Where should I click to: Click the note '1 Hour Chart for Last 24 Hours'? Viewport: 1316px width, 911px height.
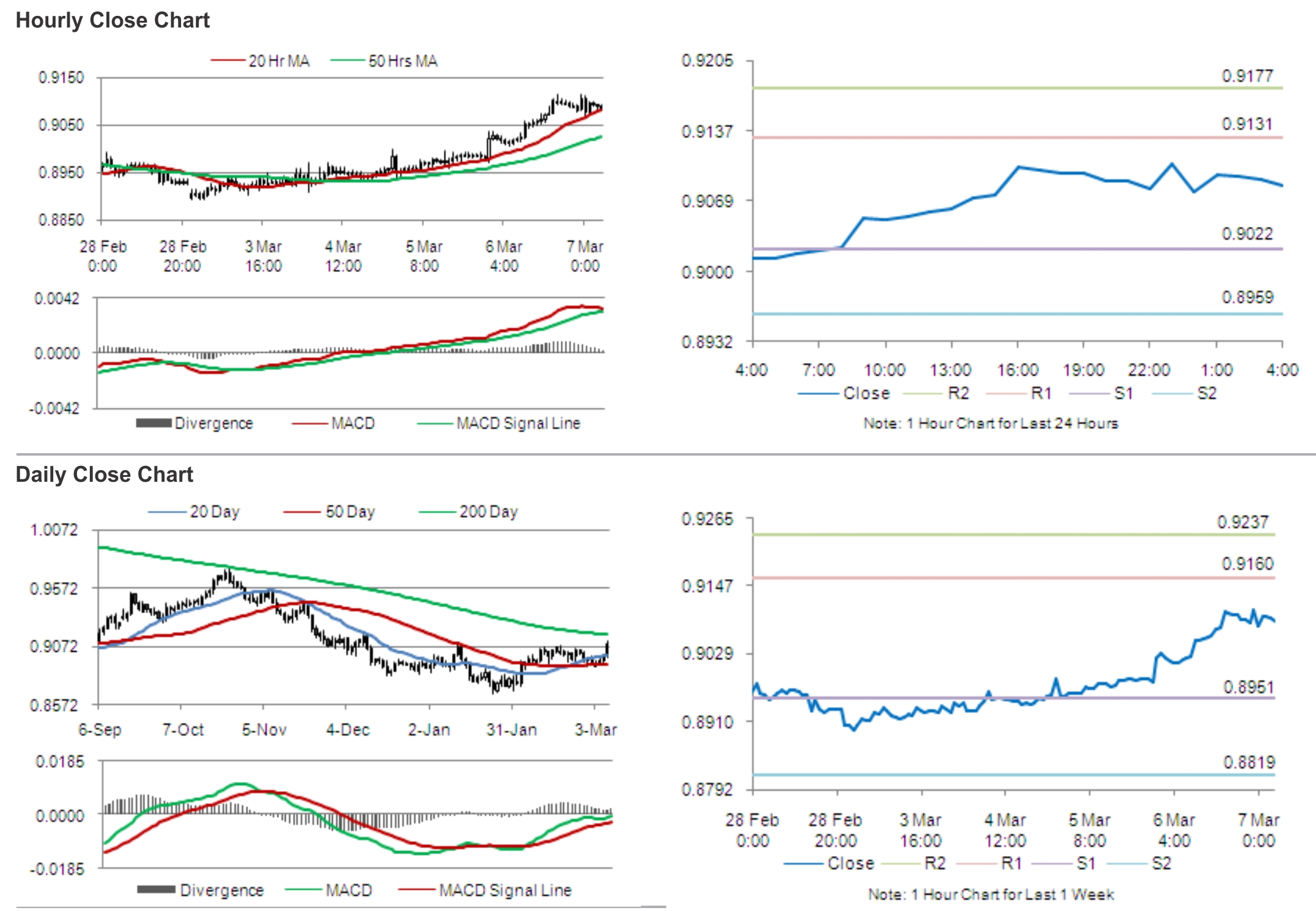point(991,423)
